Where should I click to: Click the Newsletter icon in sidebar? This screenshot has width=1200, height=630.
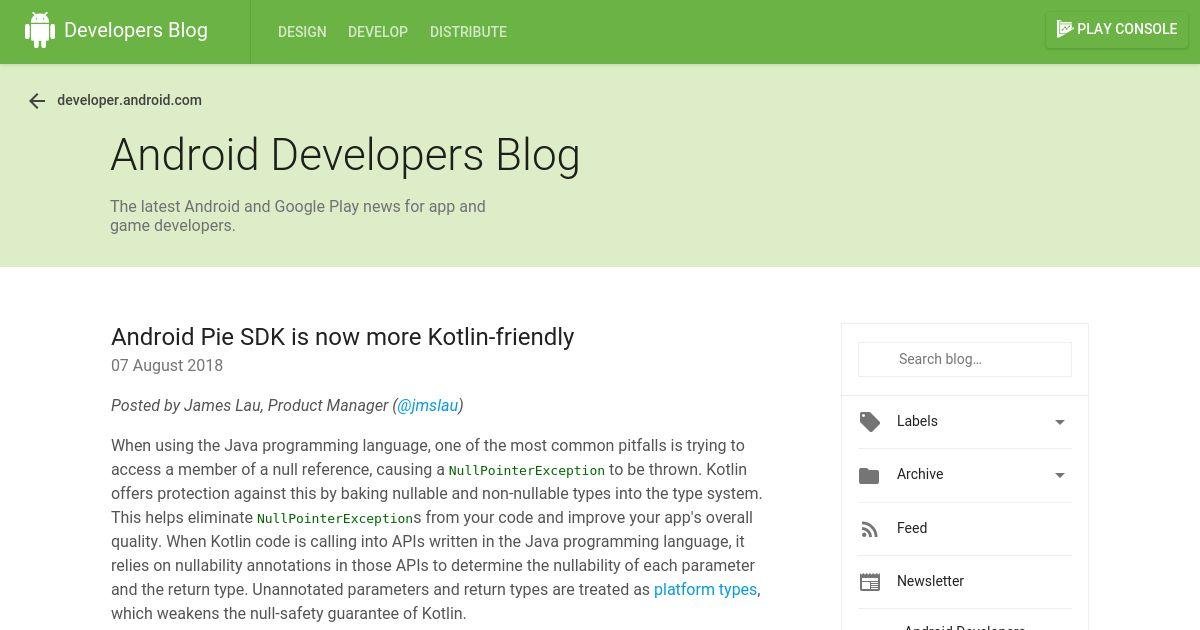(x=870, y=582)
